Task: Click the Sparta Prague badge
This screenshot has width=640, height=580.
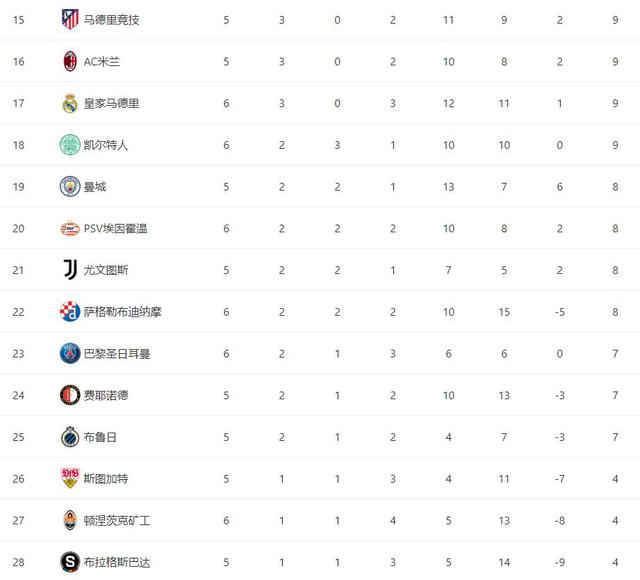Action: 69,562
